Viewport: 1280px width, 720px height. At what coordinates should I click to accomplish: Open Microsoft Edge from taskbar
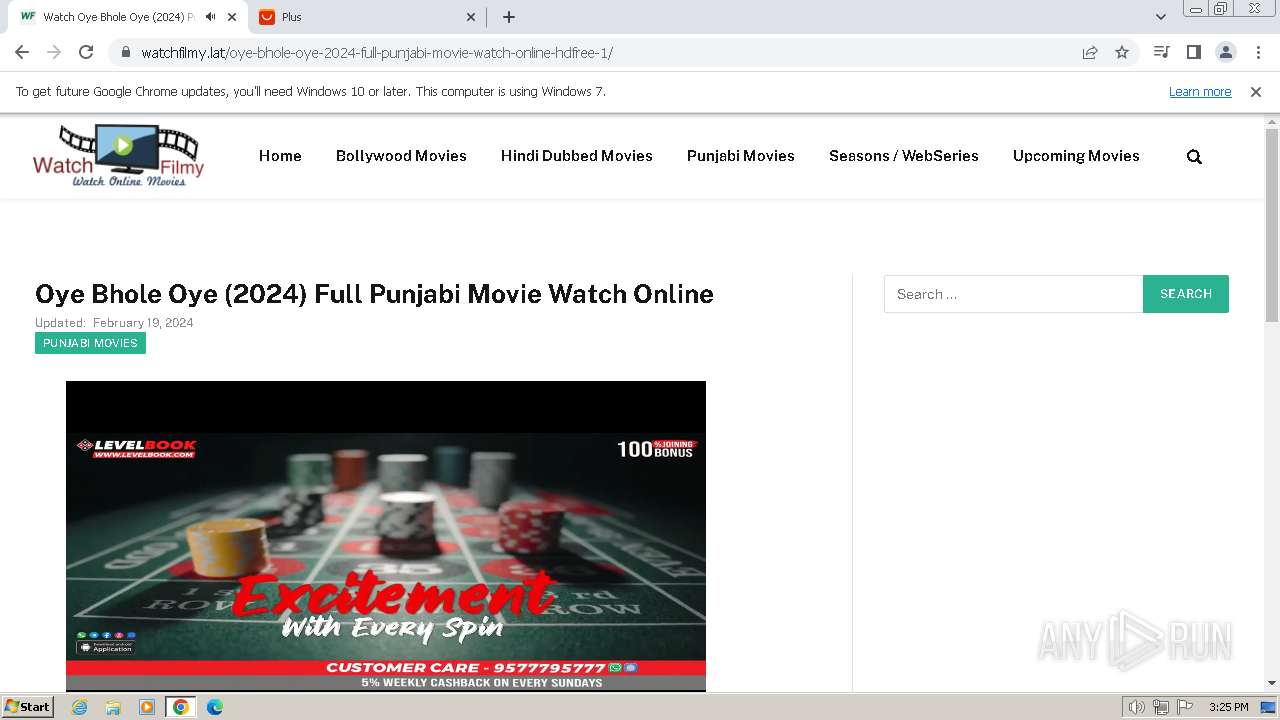(x=214, y=707)
